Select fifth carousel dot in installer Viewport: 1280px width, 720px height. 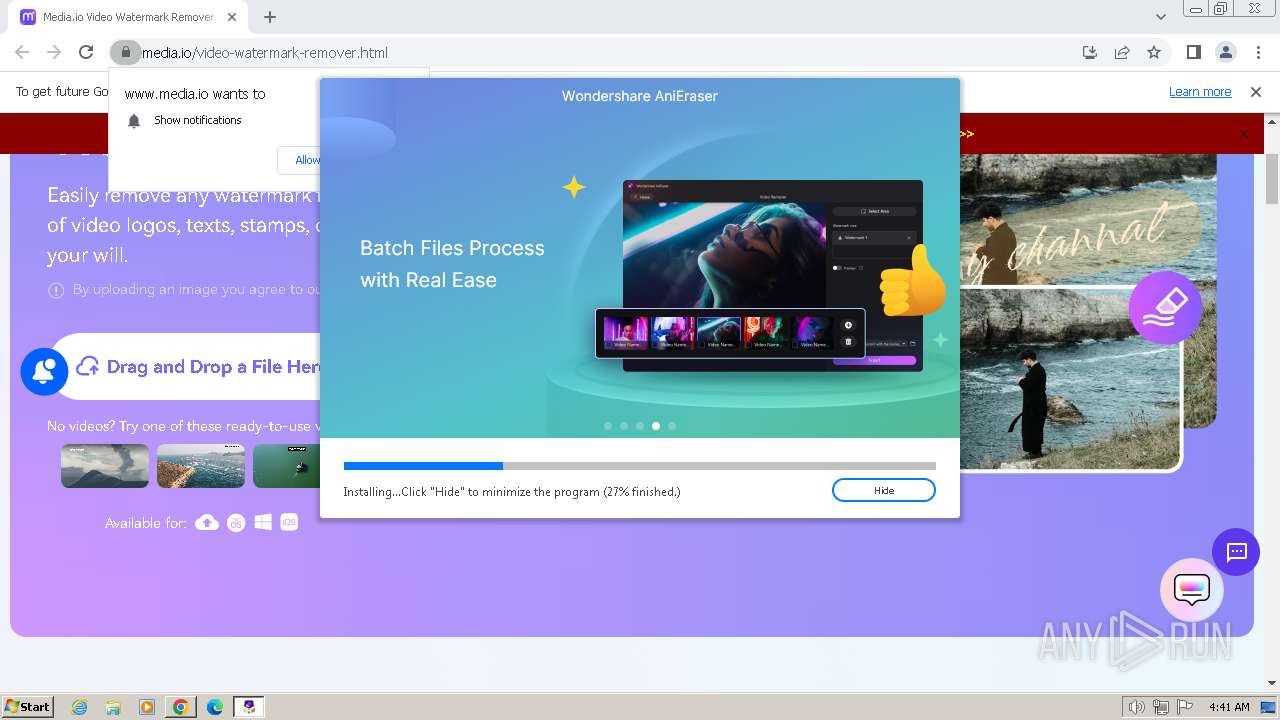672,426
